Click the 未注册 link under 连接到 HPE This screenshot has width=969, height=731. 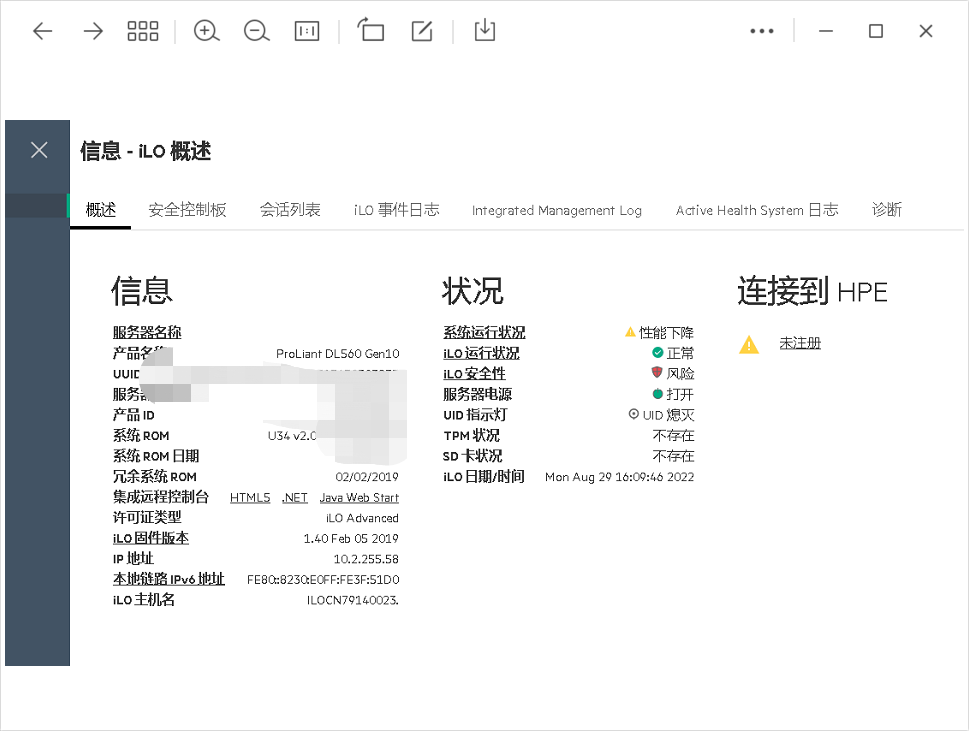[800, 343]
